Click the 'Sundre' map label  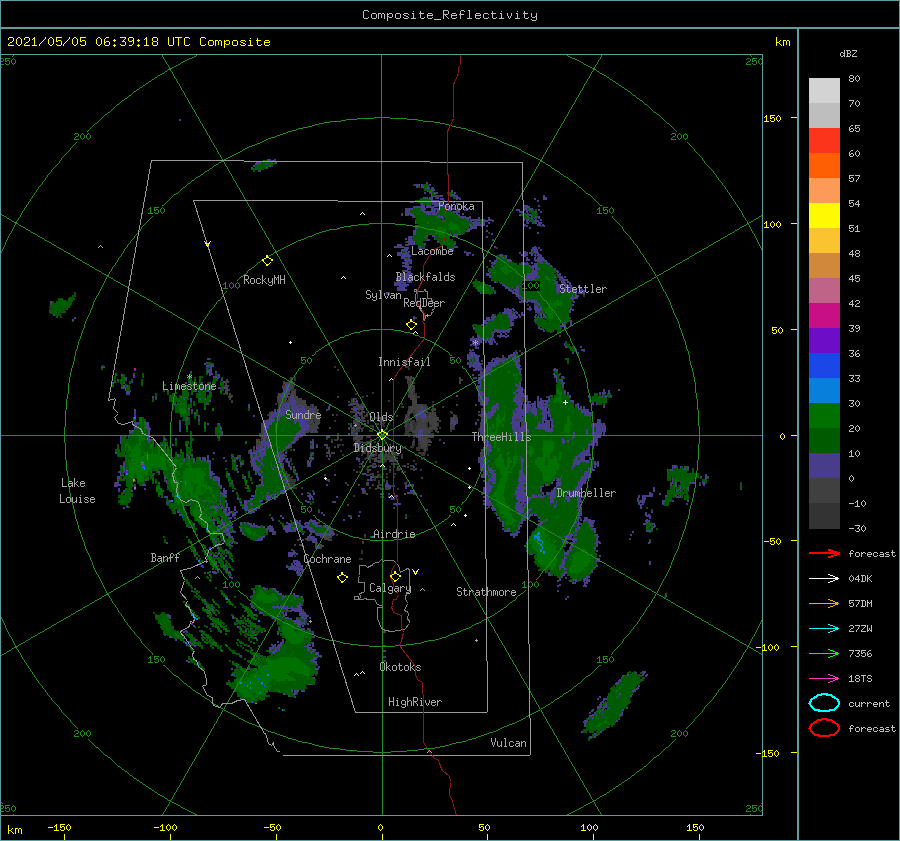pos(303,414)
